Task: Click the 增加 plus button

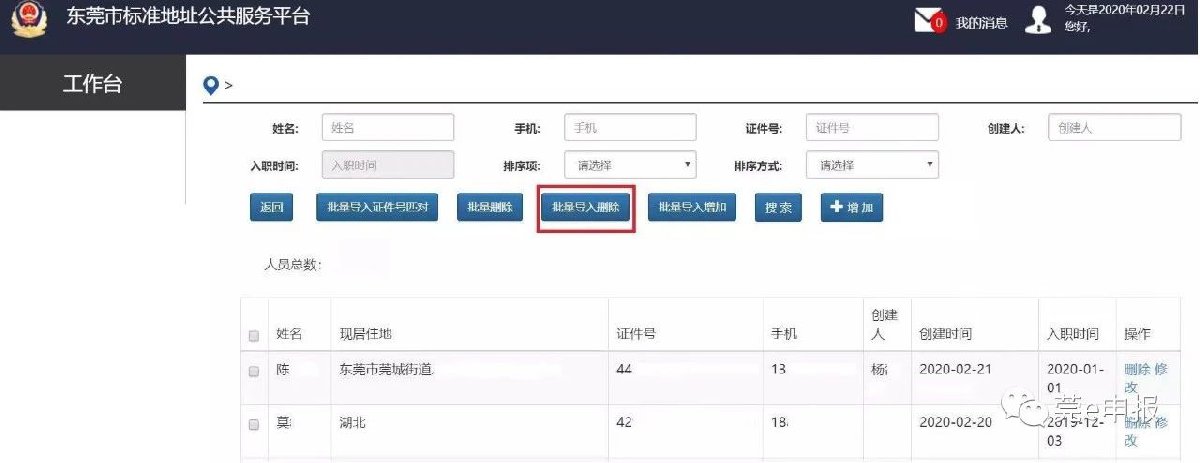Action: (852, 208)
